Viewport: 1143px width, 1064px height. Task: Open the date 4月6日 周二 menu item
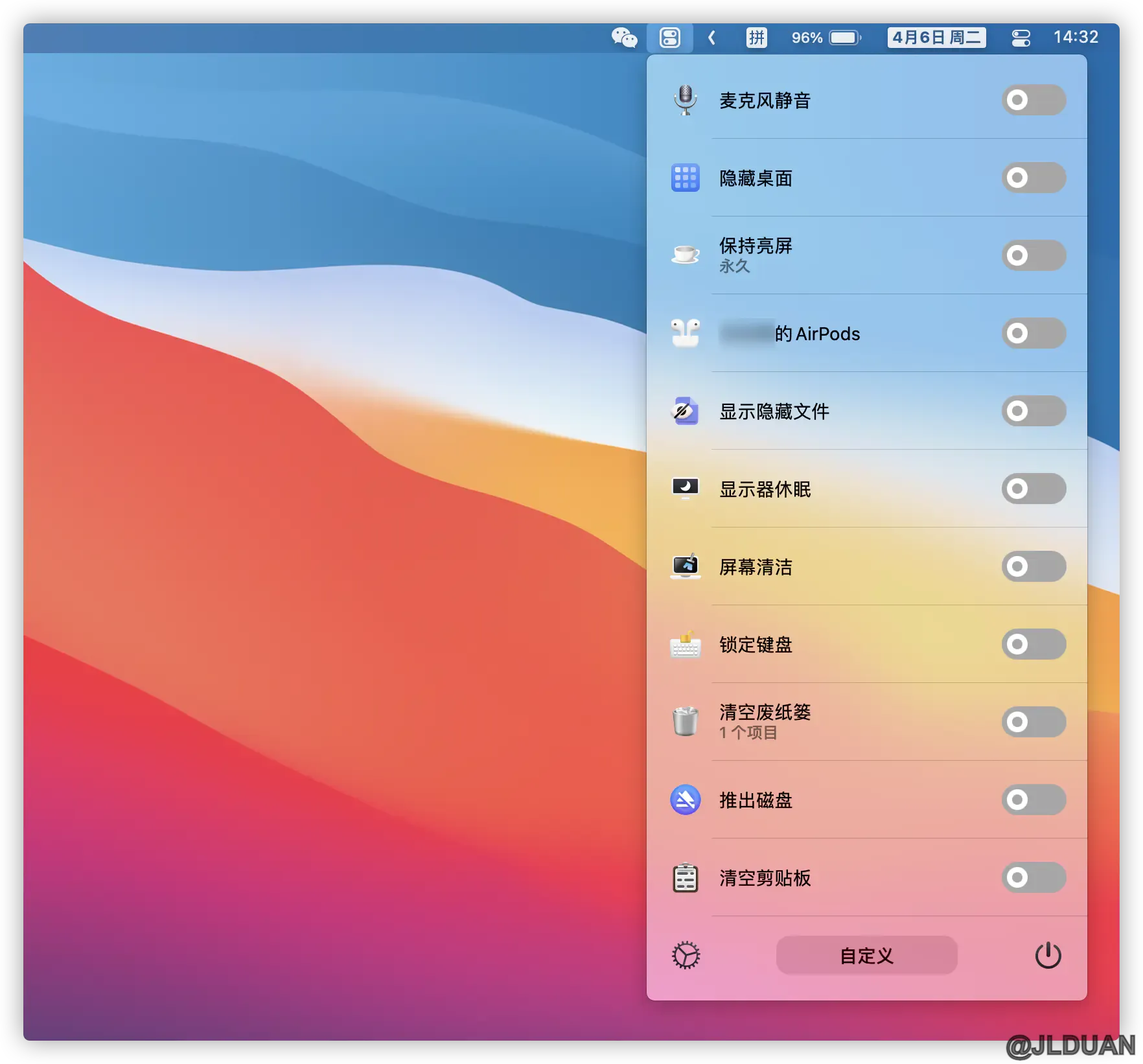click(936, 38)
